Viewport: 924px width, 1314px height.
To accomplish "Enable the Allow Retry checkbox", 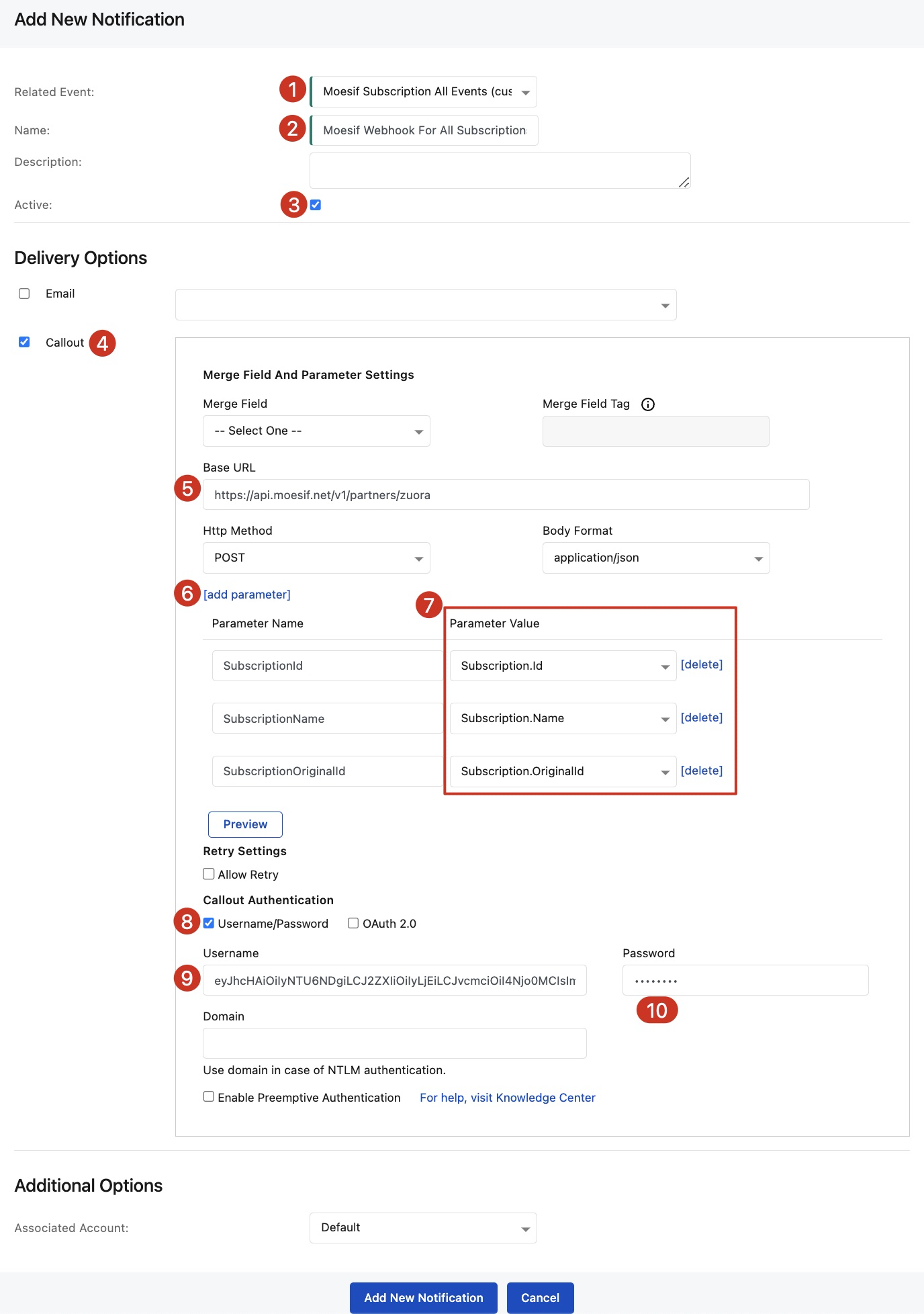I will coord(209,874).
